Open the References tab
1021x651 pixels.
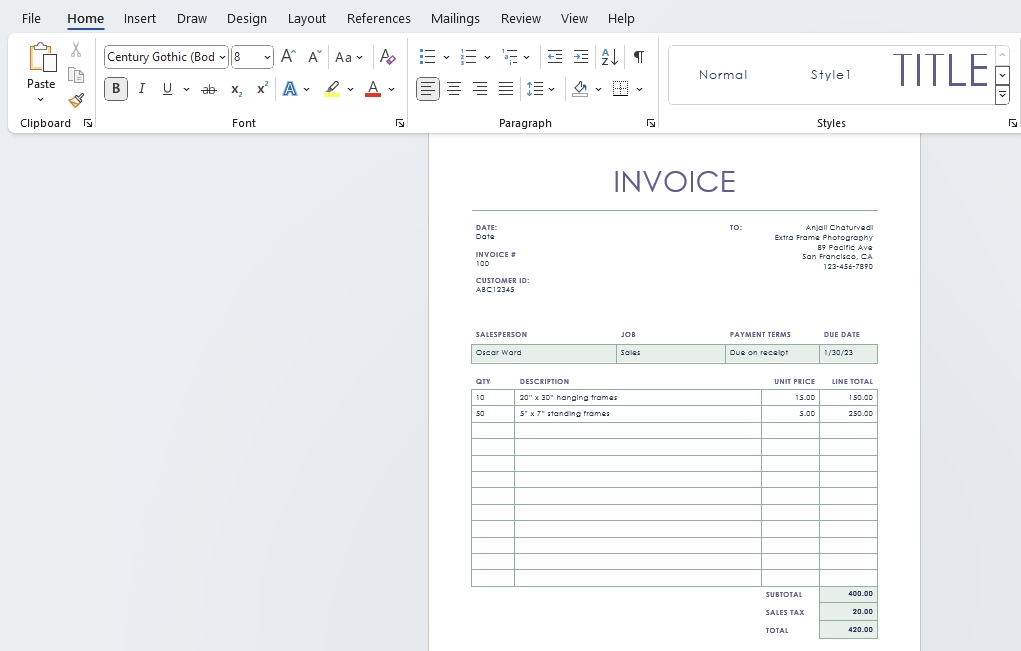[378, 19]
